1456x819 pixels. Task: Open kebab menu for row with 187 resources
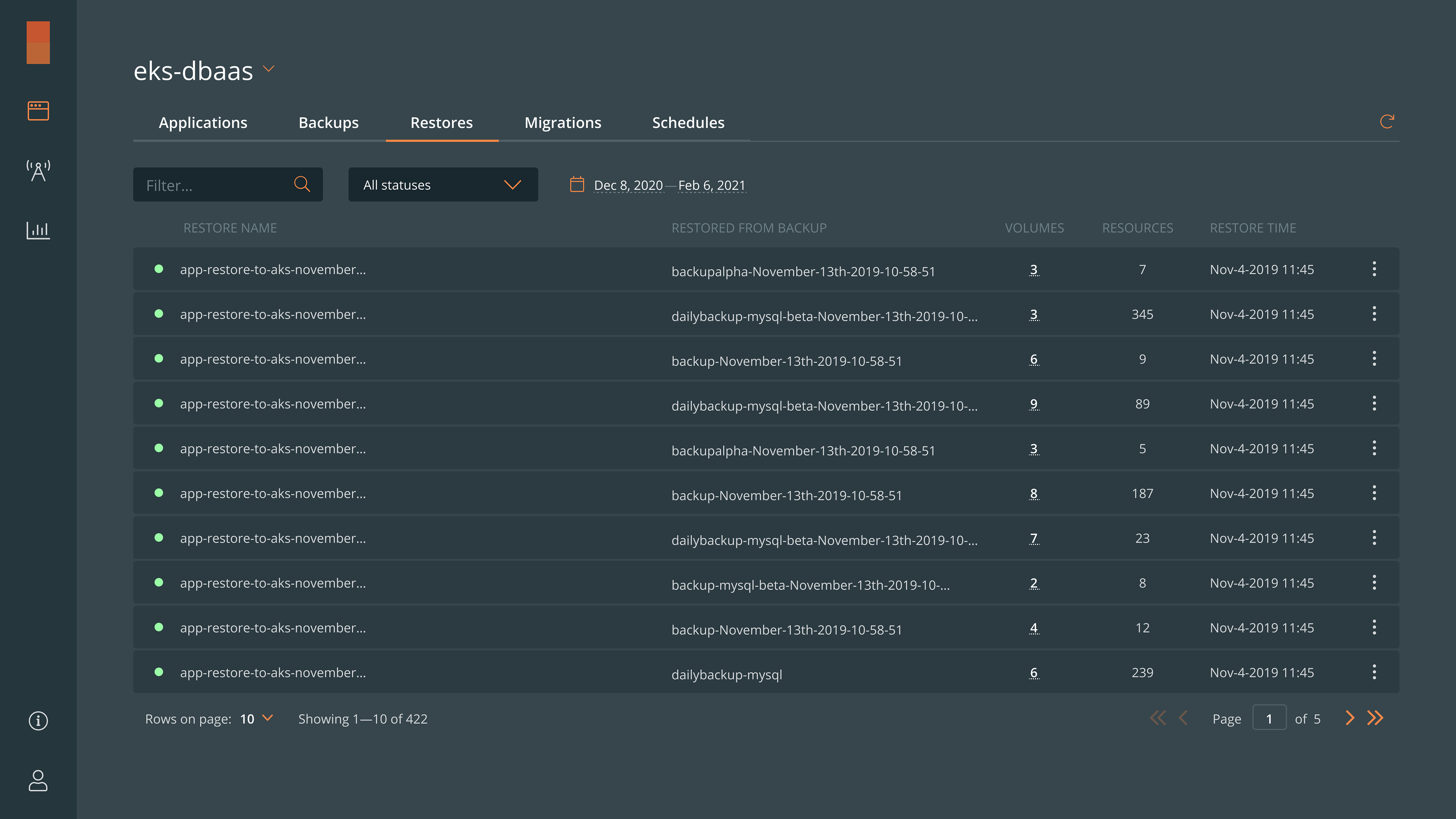(1374, 493)
